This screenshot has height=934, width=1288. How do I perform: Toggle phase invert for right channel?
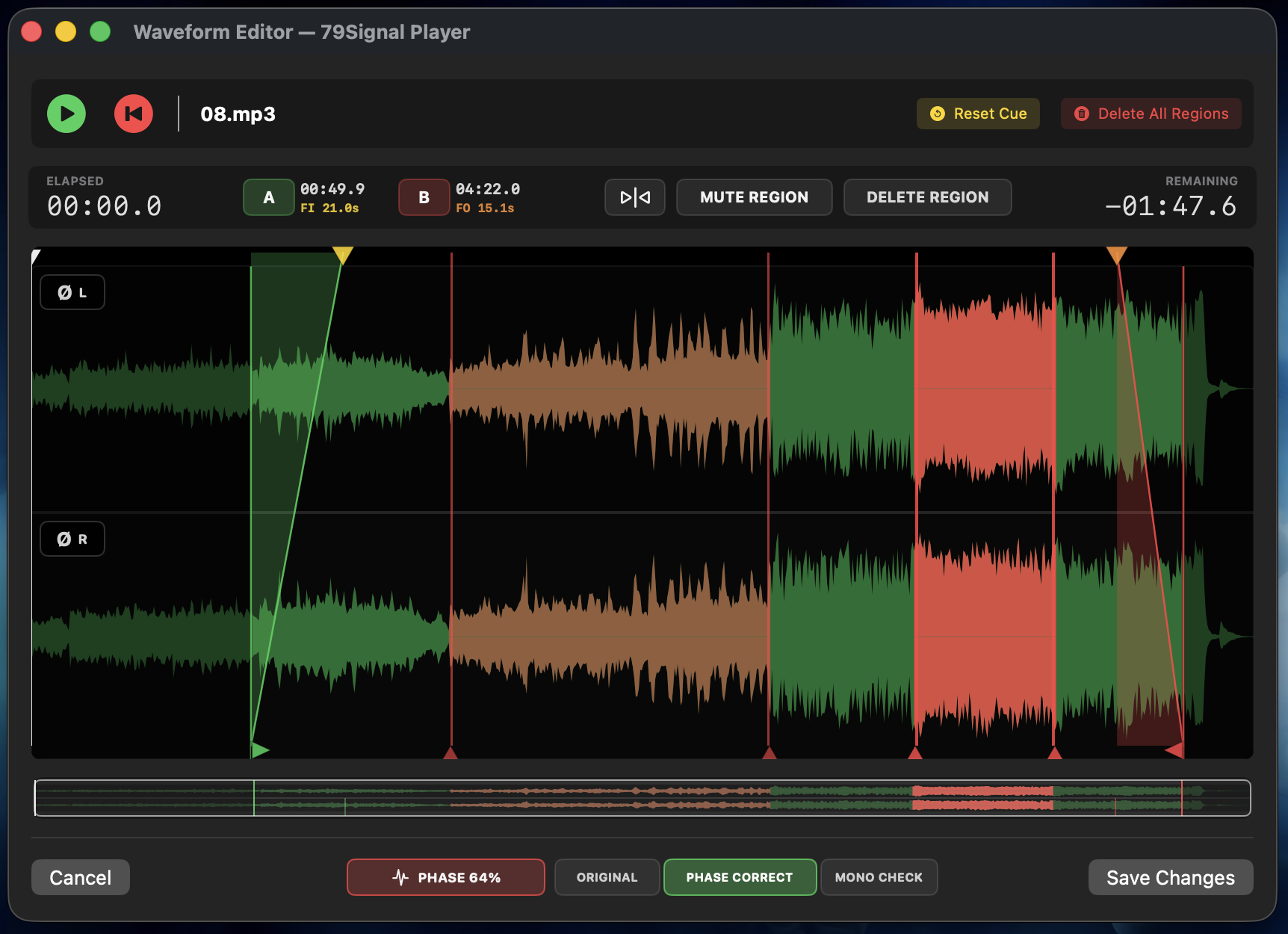[x=72, y=539]
